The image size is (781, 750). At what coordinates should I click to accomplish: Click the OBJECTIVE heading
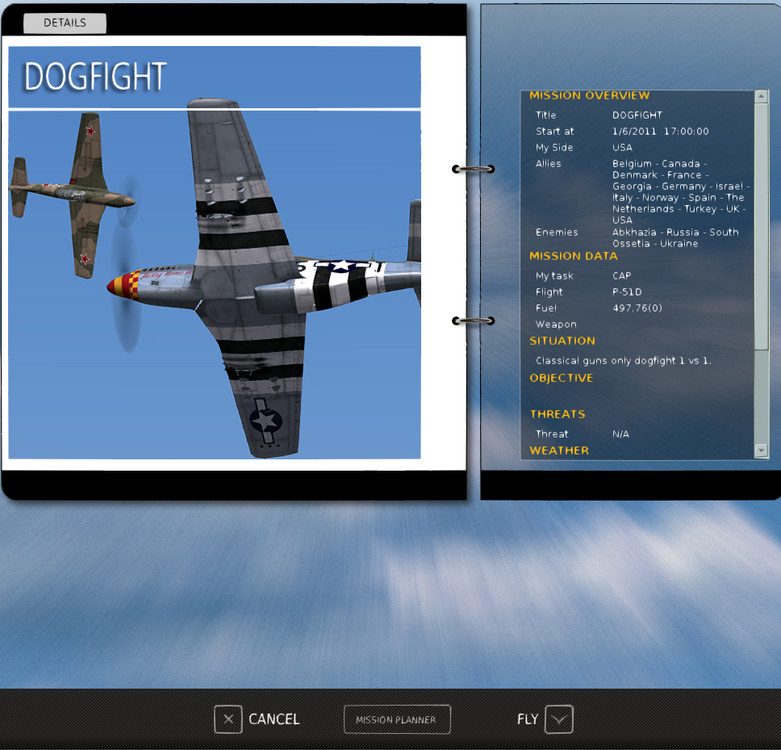click(561, 378)
